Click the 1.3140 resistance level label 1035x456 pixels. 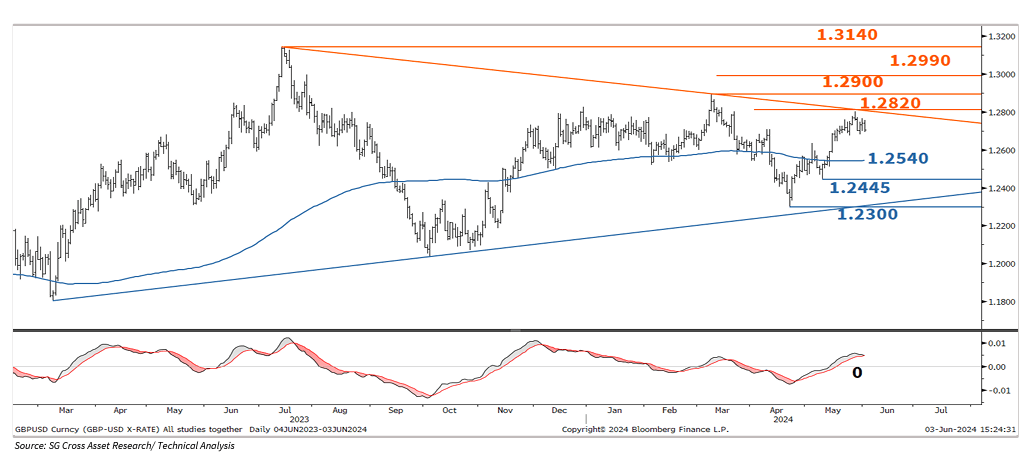(x=847, y=35)
